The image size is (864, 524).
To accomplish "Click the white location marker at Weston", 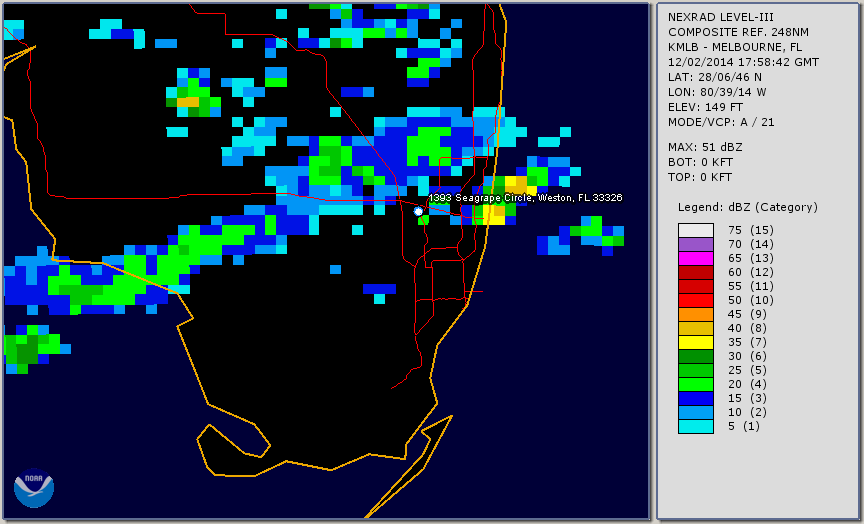I will pos(418,211).
